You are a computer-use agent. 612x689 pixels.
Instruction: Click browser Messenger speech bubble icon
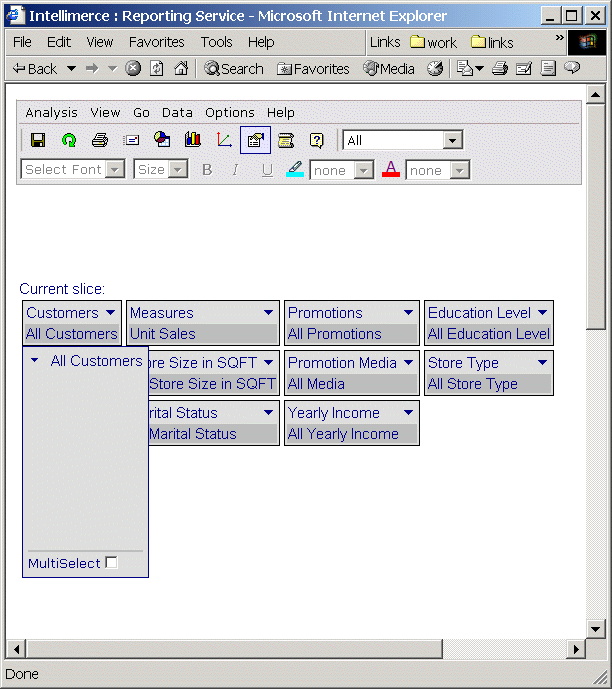[x=572, y=68]
